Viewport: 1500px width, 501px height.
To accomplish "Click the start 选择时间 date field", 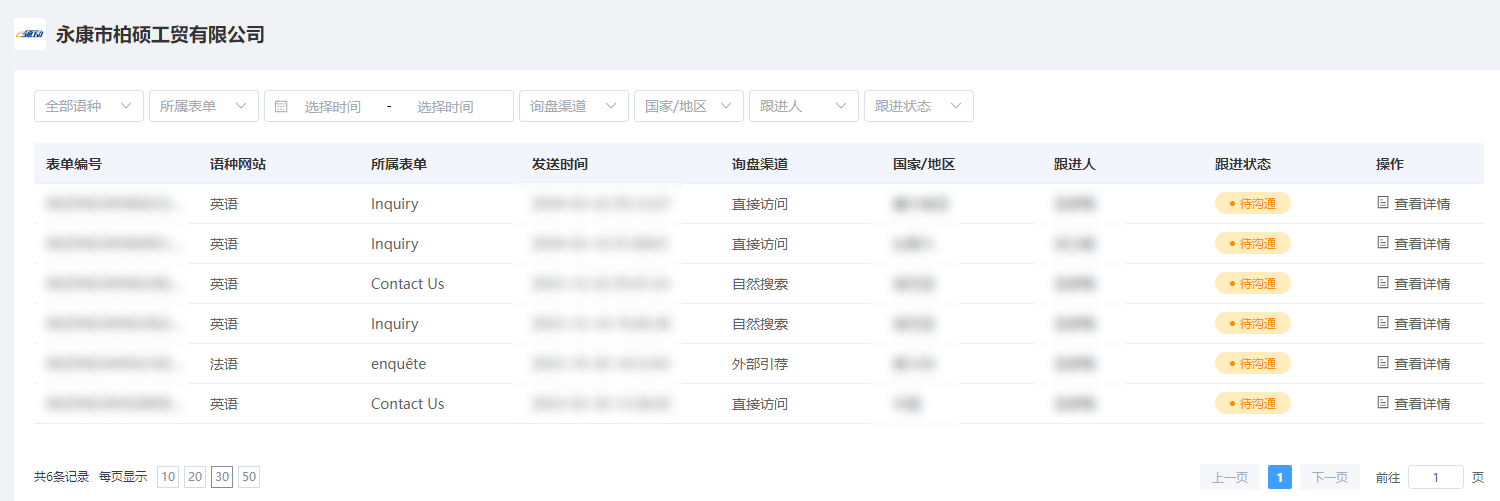I will [333, 106].
